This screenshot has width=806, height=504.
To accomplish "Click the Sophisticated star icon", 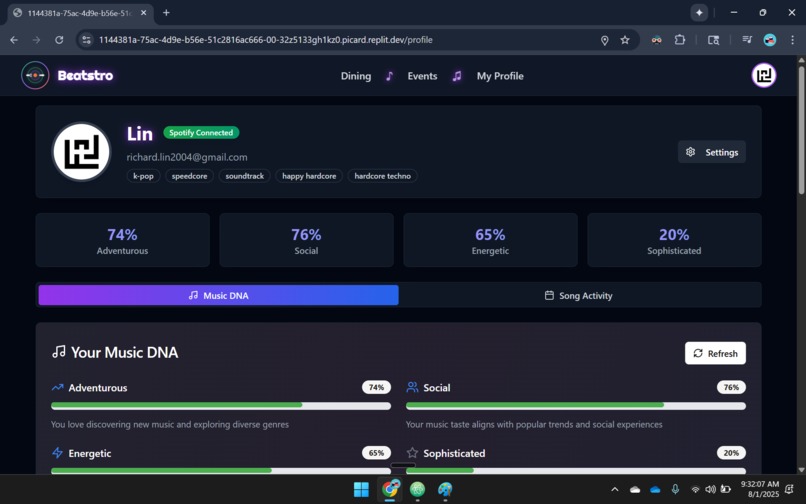I will 412,453.
